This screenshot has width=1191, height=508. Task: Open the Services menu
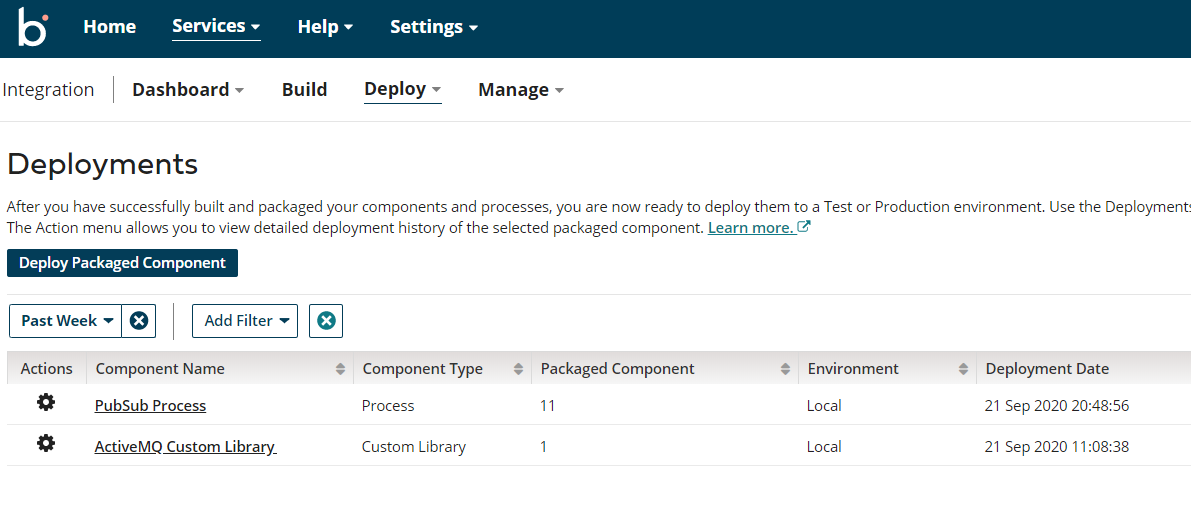pos(216,27)
